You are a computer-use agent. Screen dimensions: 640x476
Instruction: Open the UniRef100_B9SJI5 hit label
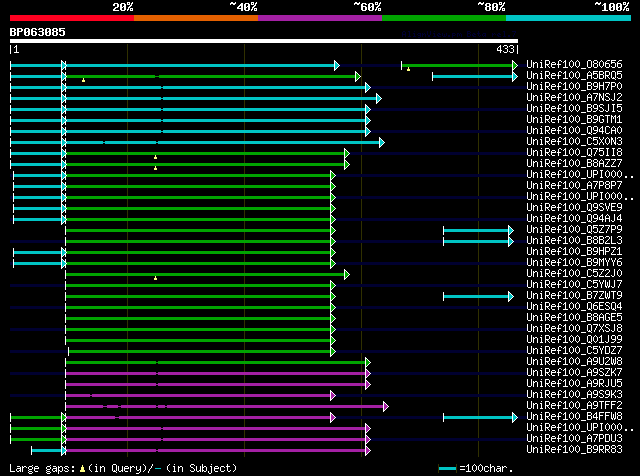[x=574, y=108]
